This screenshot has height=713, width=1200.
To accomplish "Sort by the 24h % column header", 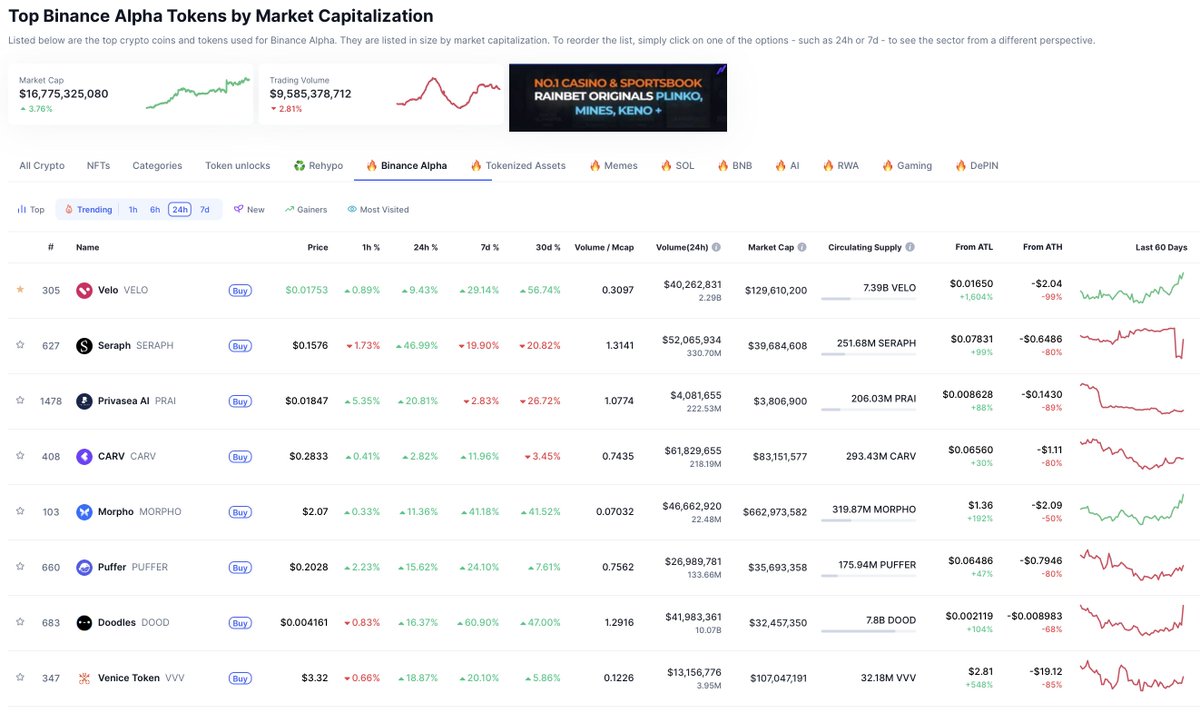I will 426,247.
